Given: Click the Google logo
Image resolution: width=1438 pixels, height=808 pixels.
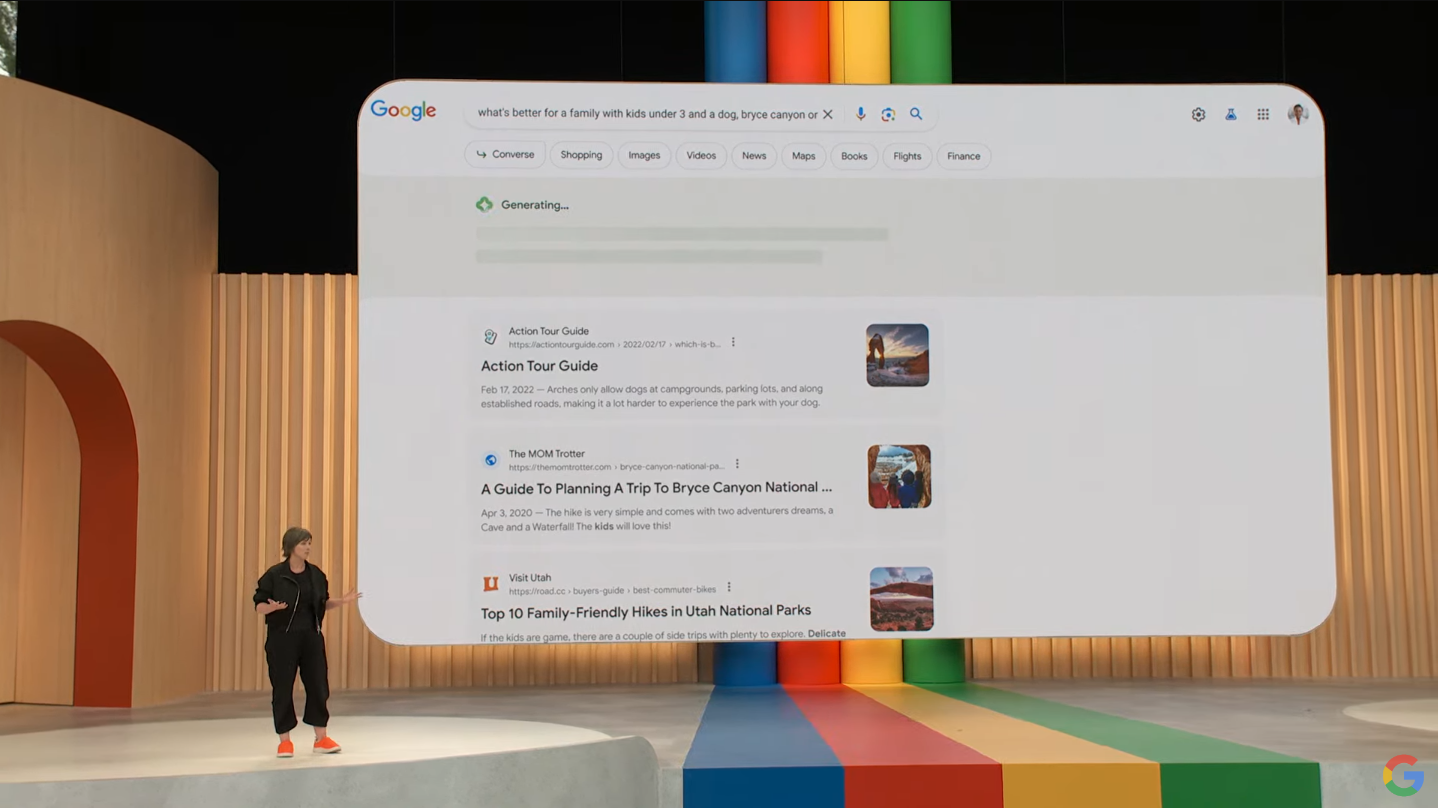Looking at the screenshot, I should [403, 111].
